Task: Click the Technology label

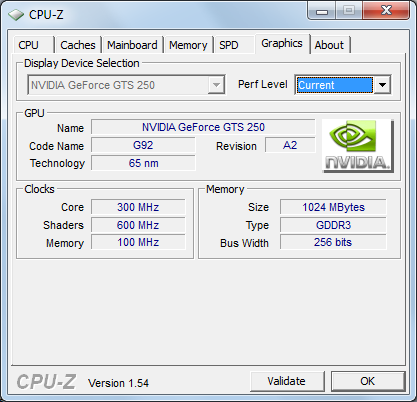Action: 57,163
